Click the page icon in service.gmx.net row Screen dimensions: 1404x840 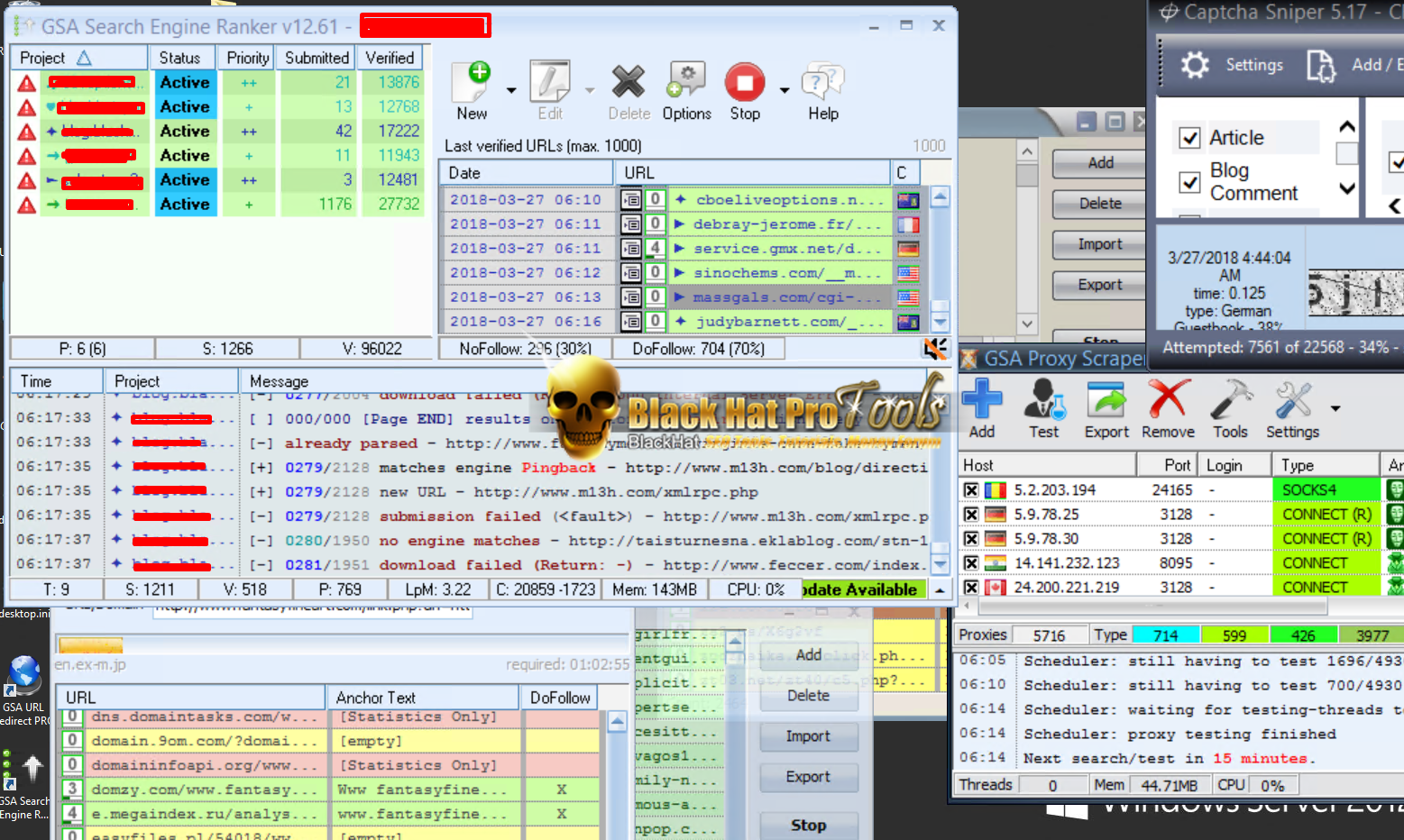631,248
